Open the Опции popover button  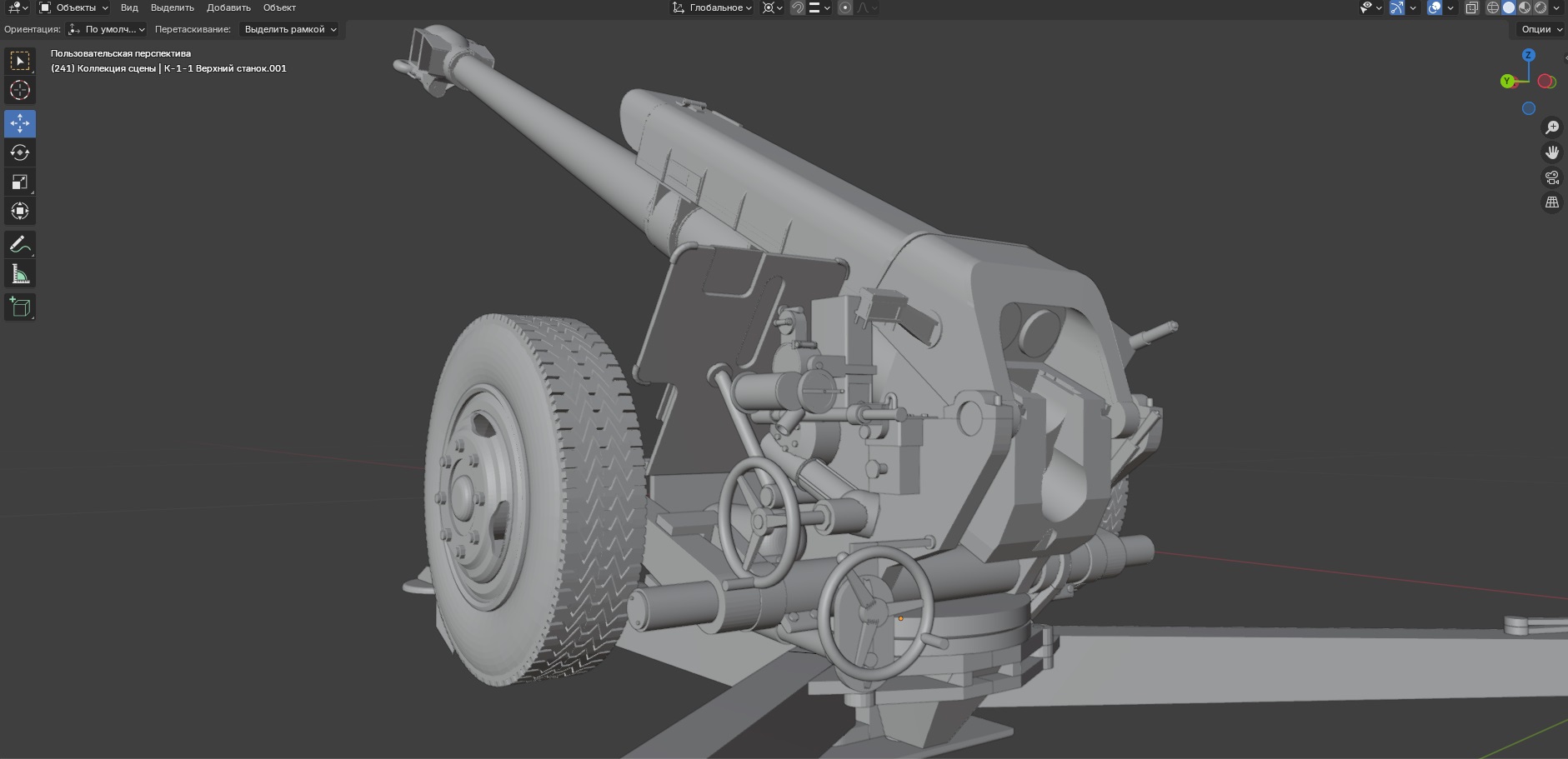[1540, 29]
